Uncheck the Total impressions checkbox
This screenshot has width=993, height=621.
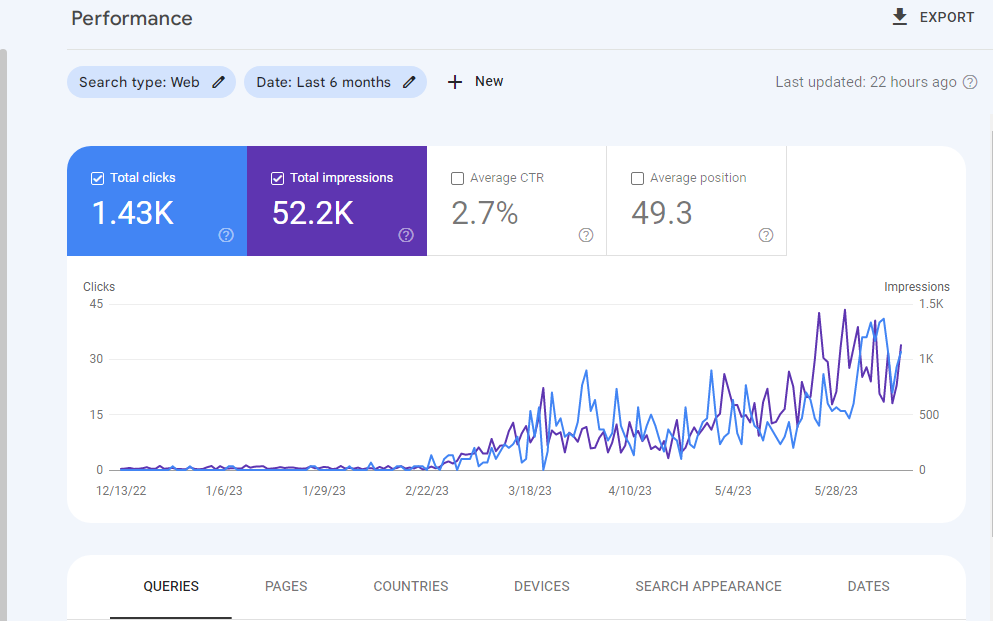pos(277,179)
